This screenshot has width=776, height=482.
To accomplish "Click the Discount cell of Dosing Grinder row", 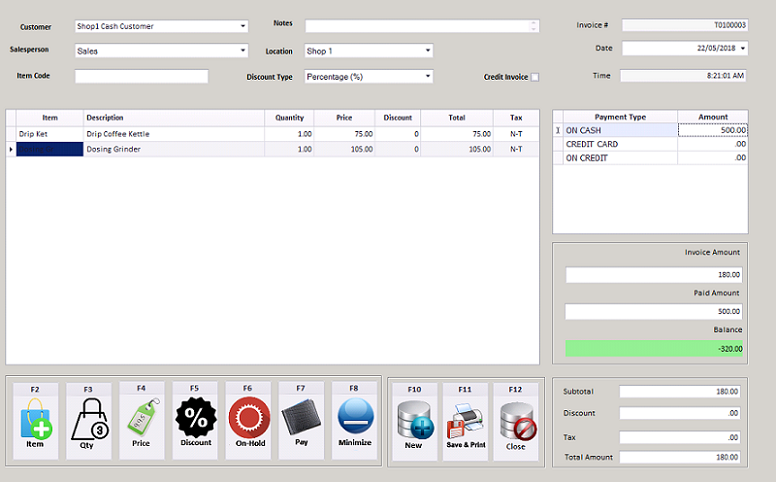I will (397, 149).
